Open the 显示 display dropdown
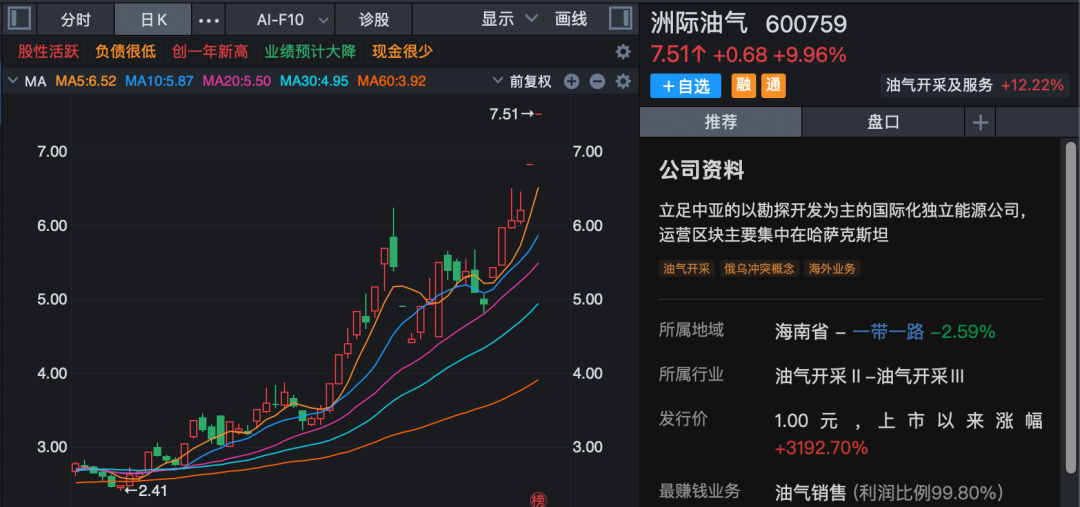This screenshot has height=507, width=1080. [509, 19]
